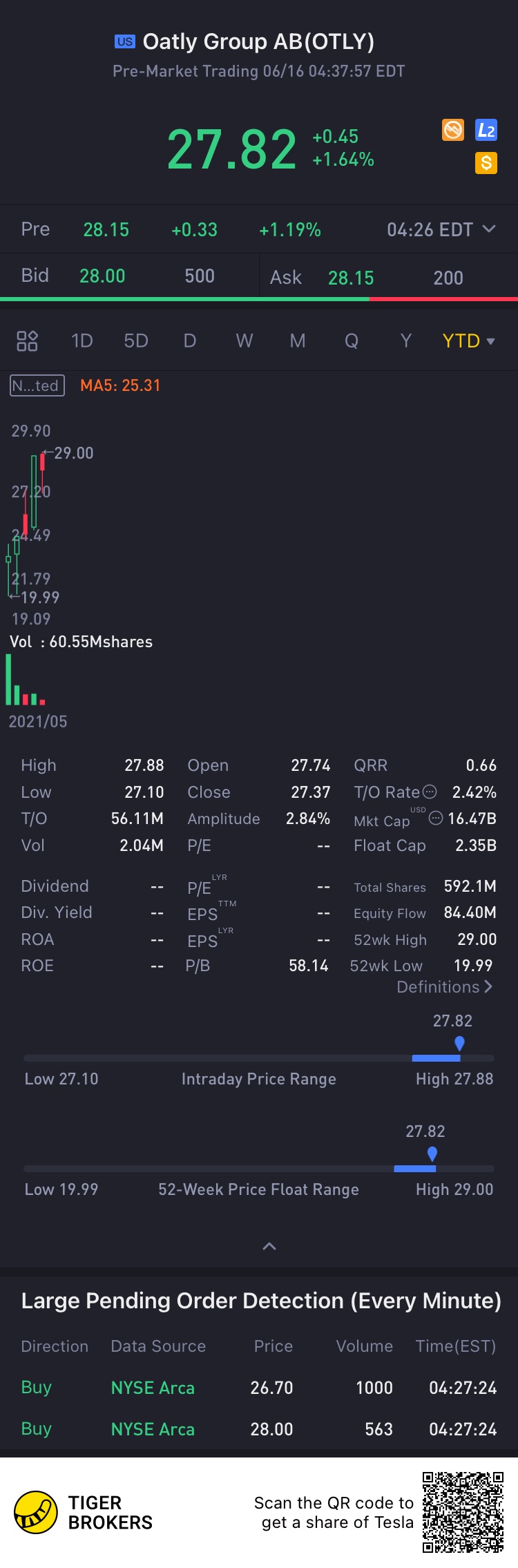Open the Definitions link
Screen dimensions: 518x1568
tap(444, 987)
